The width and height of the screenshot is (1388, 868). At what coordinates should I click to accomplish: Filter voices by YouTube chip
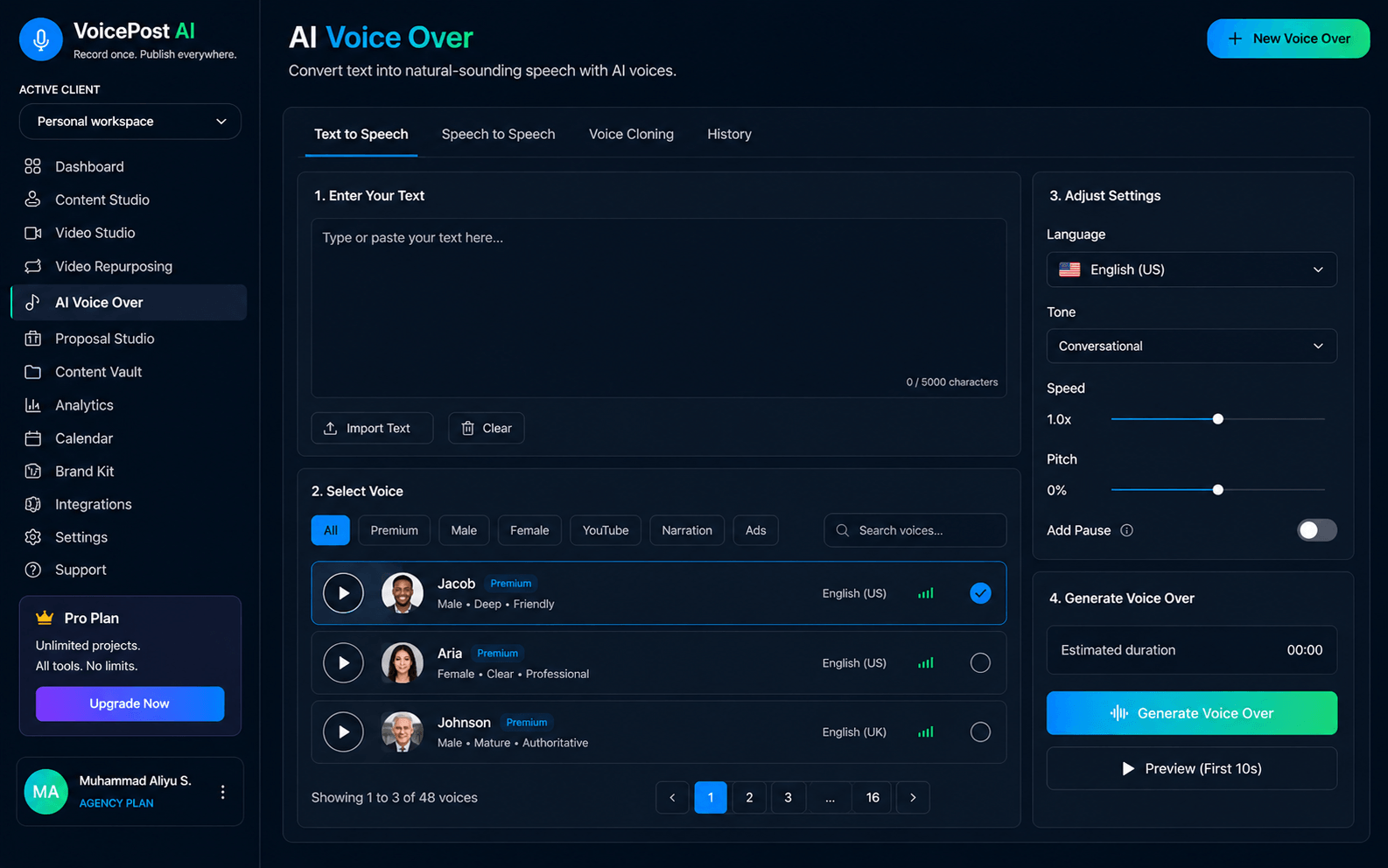pos(606,530)
